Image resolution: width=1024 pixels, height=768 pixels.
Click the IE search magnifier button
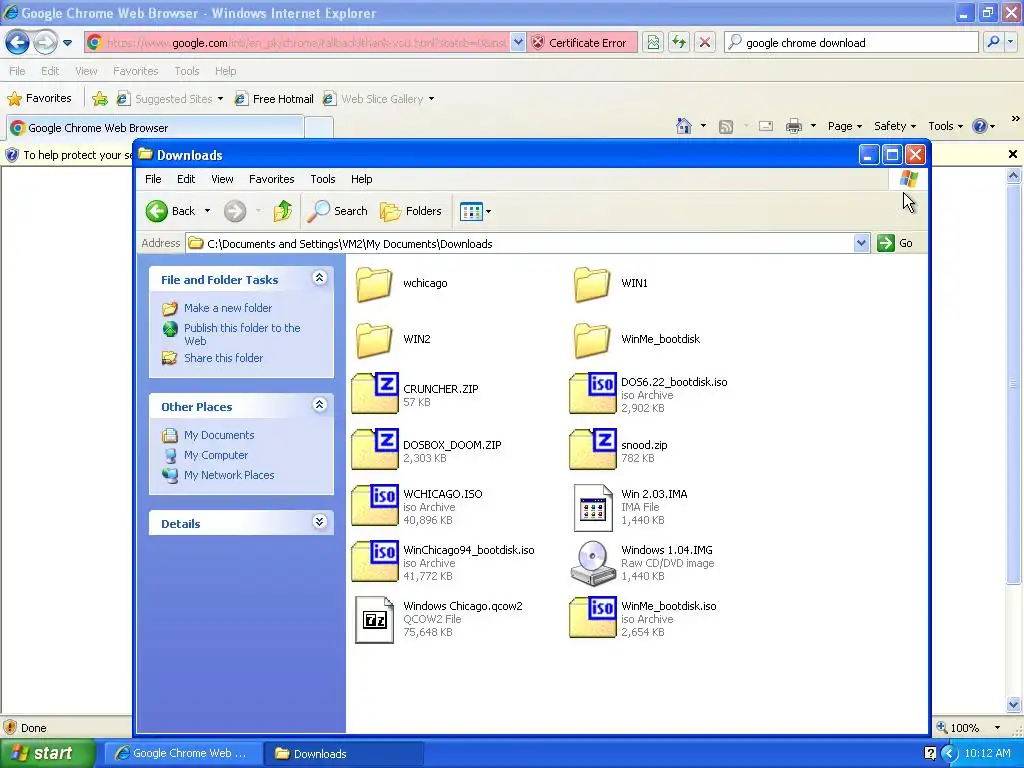pyautogui.click(x=993, y=42)
